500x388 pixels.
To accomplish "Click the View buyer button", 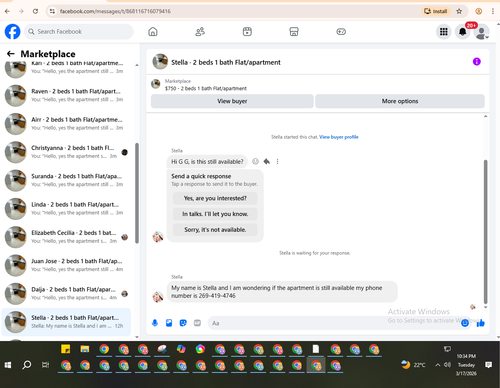I will pos(232,101).
